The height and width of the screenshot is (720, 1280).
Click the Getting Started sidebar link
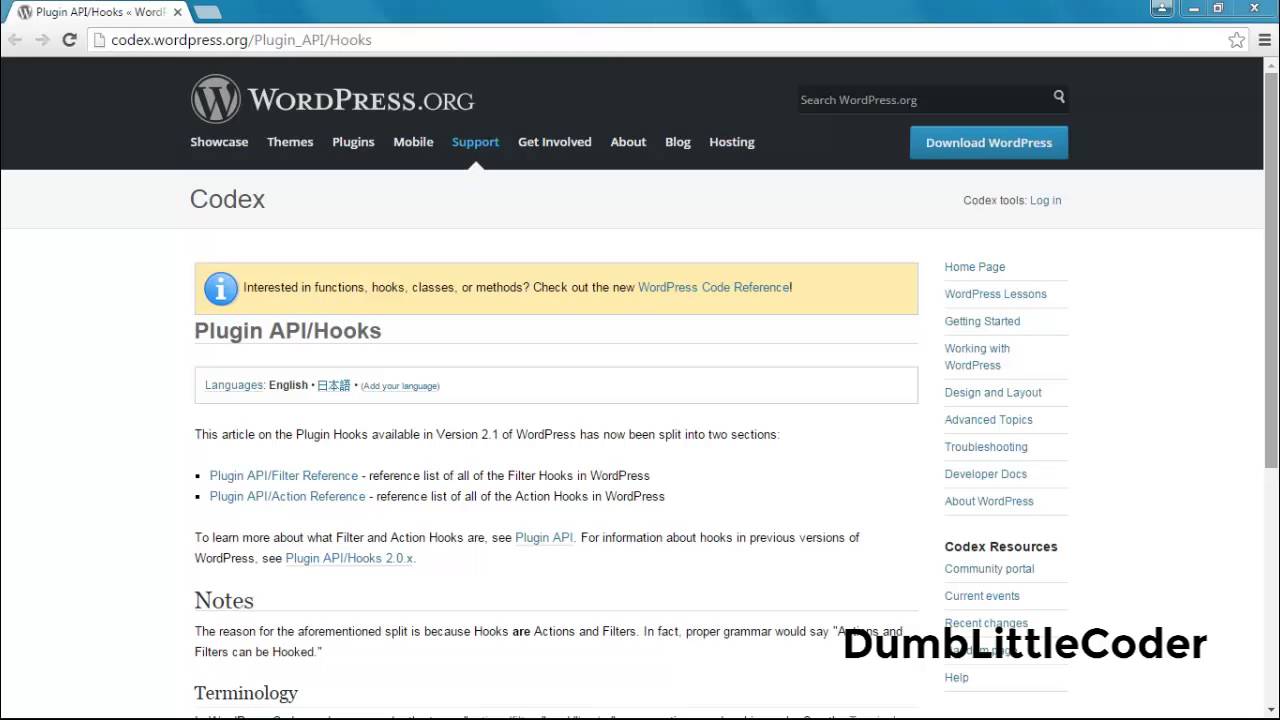982,321
